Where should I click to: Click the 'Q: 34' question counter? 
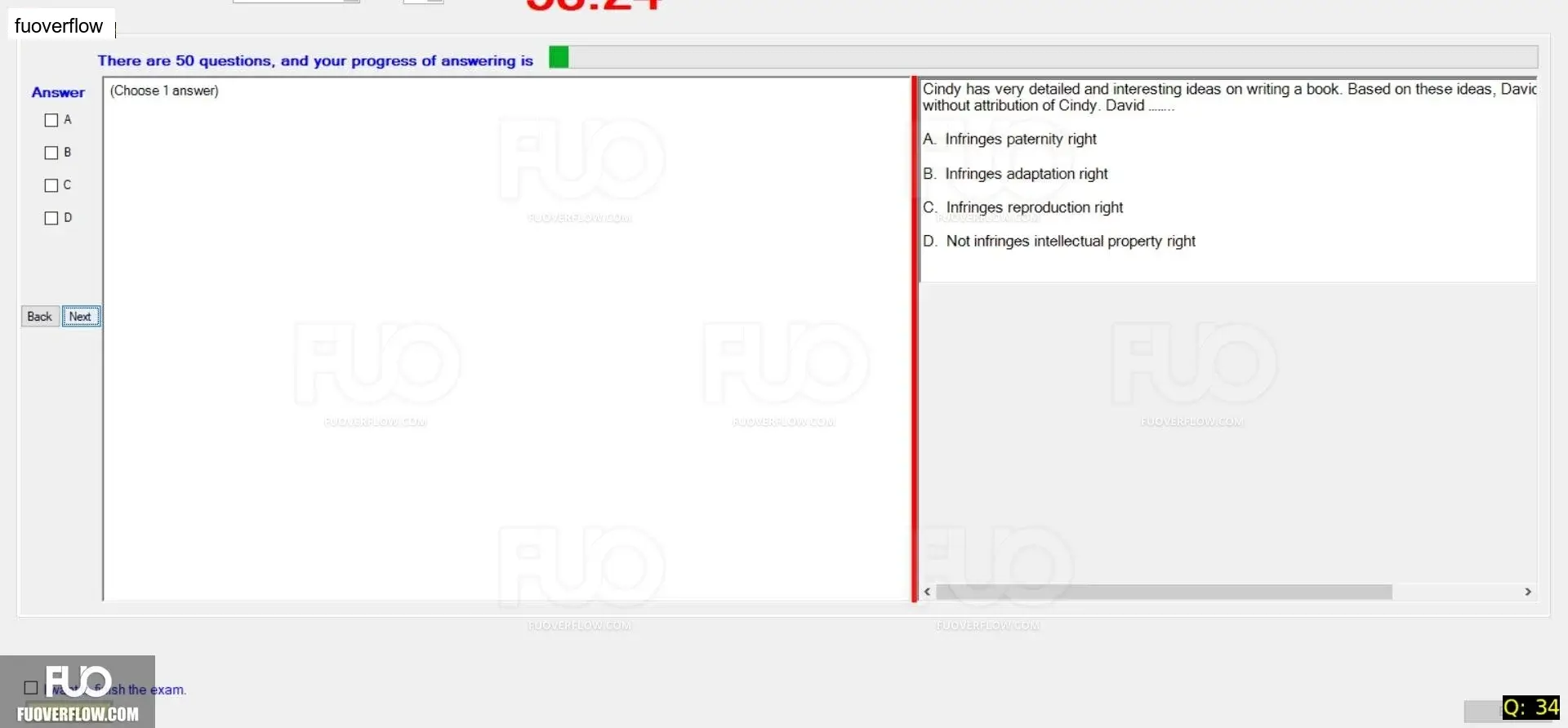click(x=1531, y=708)
